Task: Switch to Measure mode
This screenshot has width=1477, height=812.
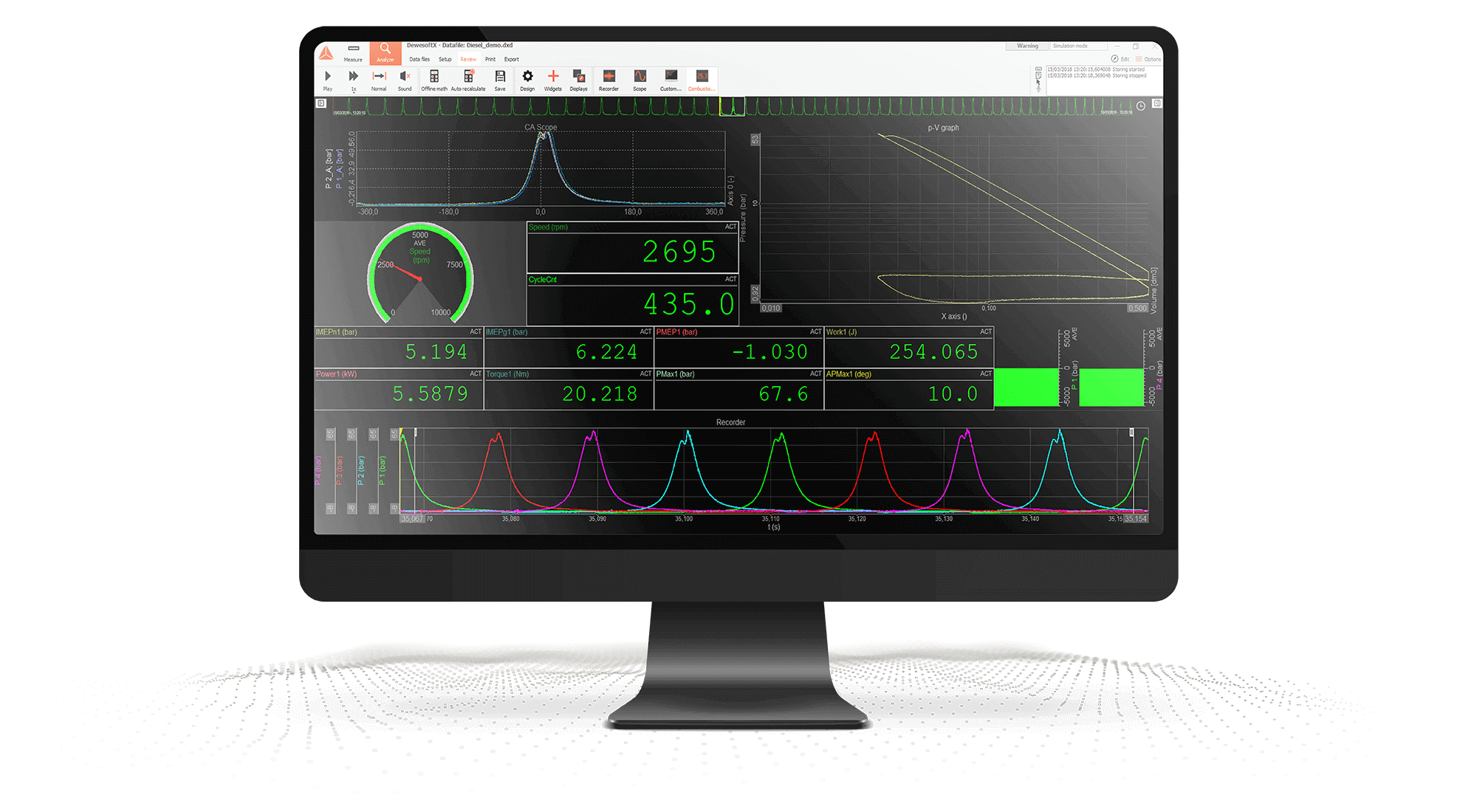Action: click(353, 53)
